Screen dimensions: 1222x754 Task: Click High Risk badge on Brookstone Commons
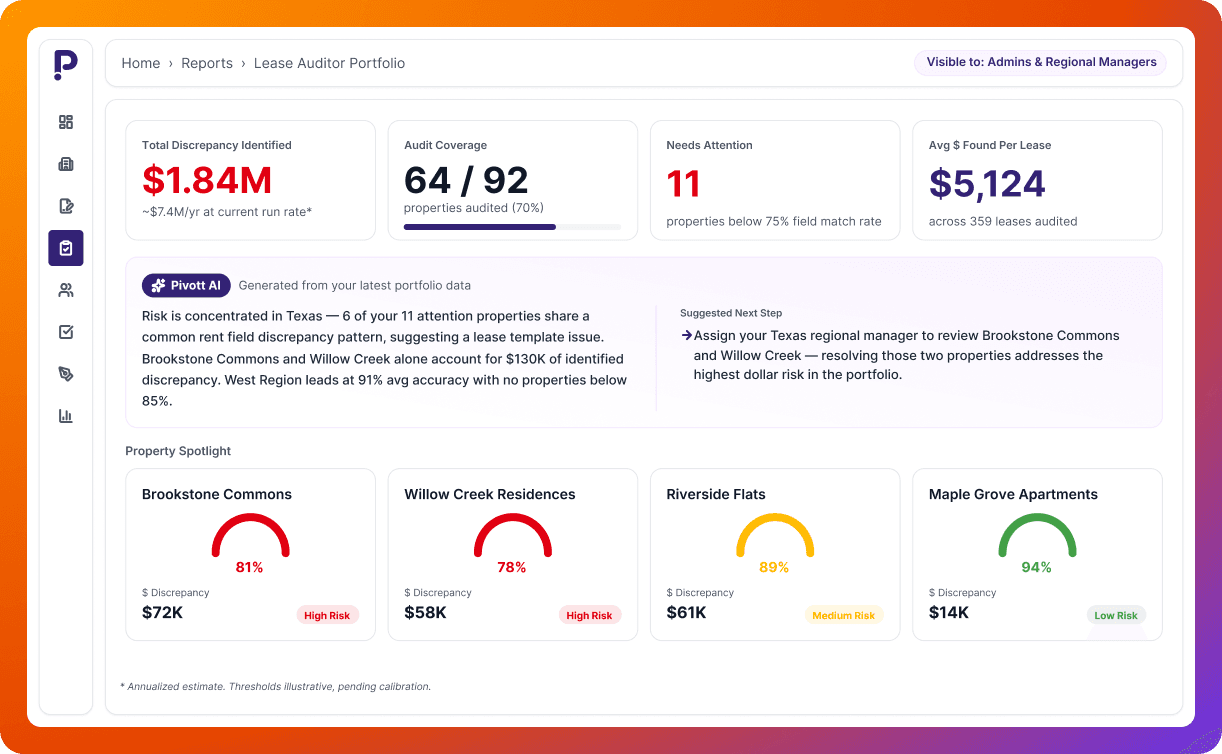[x=327, y=615]
